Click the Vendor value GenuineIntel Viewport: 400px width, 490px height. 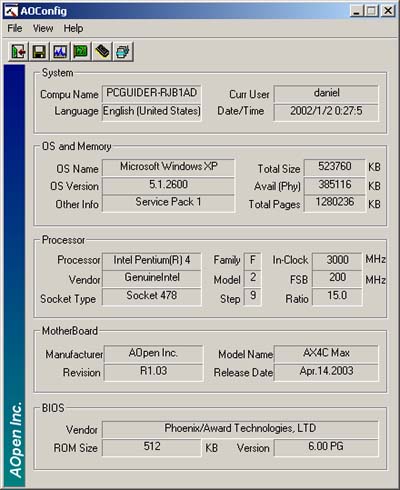tap(152, 278)
